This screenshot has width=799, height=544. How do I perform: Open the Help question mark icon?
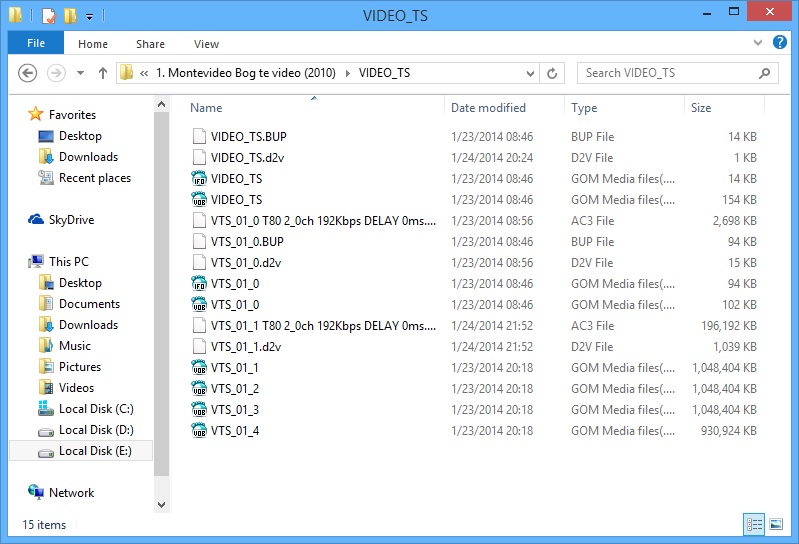[x=779, y=44]
